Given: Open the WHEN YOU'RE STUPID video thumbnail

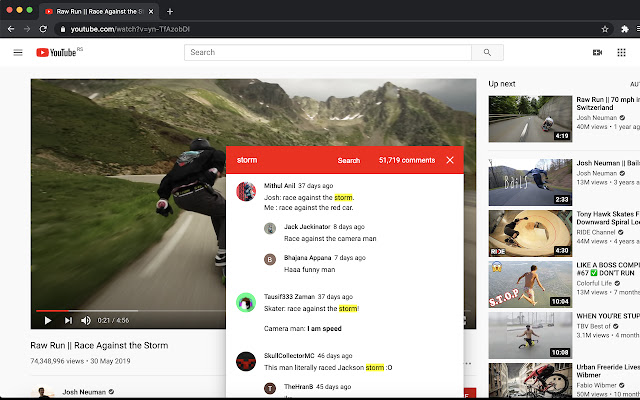Looking at the screenshot, I should (x=530, y=336).
